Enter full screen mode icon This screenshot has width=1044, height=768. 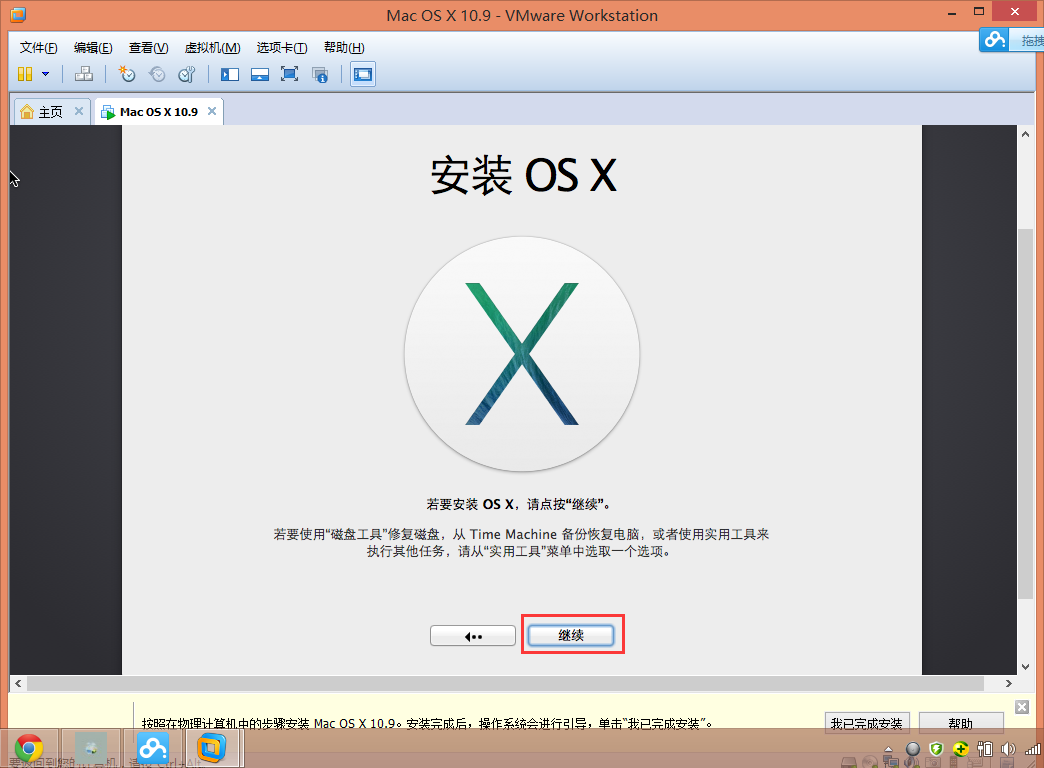pos(290,74)
